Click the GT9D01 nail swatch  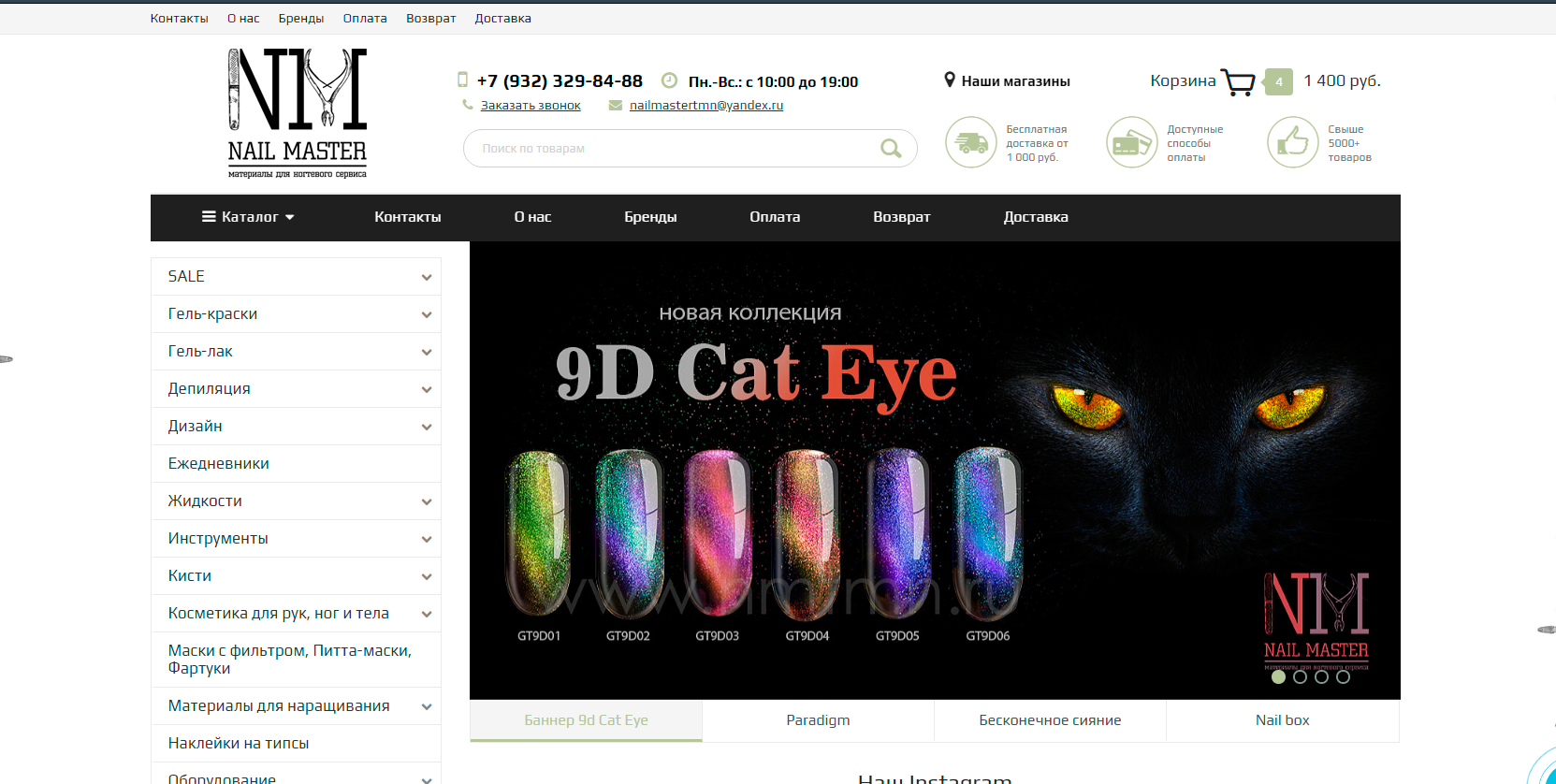[x=539, y=533]
